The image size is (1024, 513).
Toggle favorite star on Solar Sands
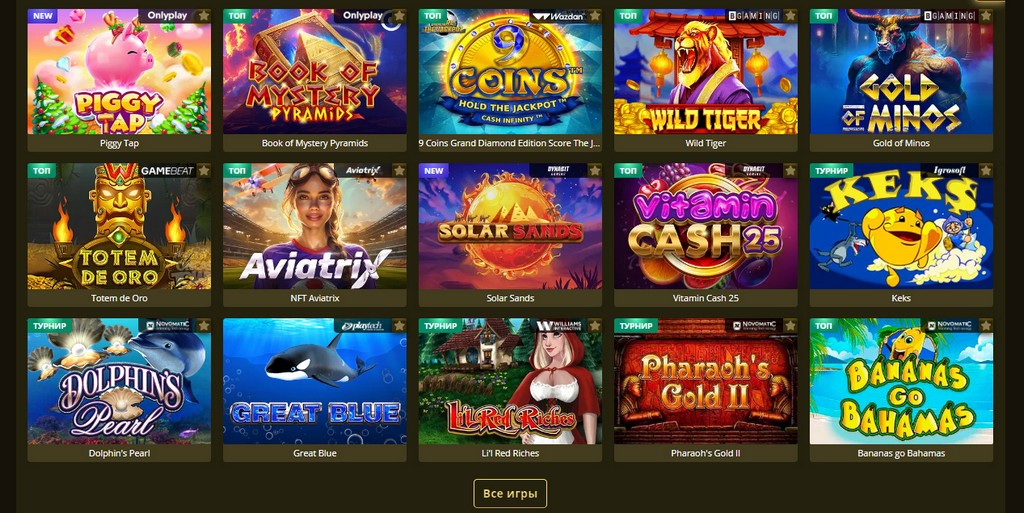(x=595, y=170)
